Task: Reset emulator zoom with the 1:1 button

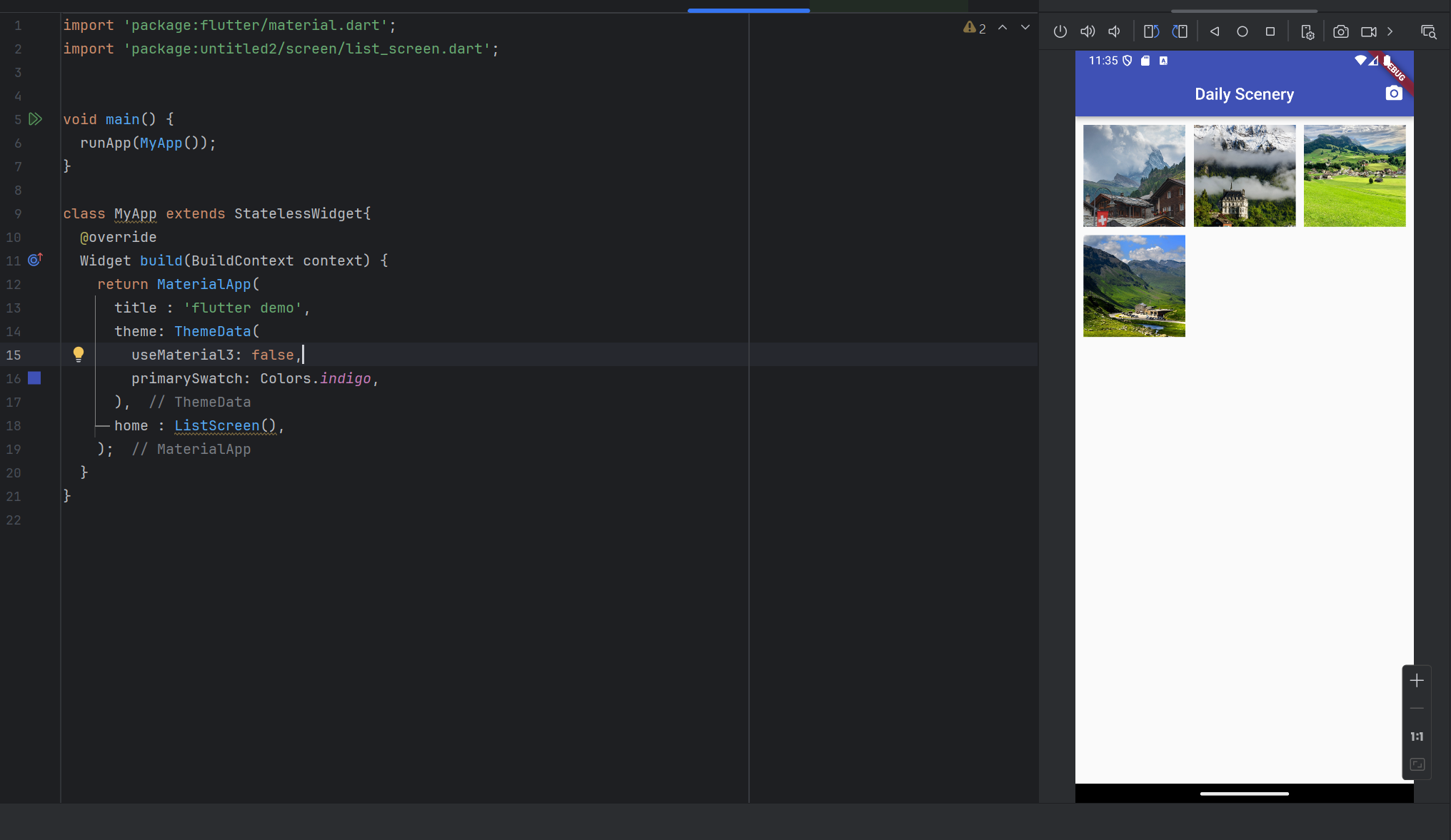Action: coord(1417,737)
